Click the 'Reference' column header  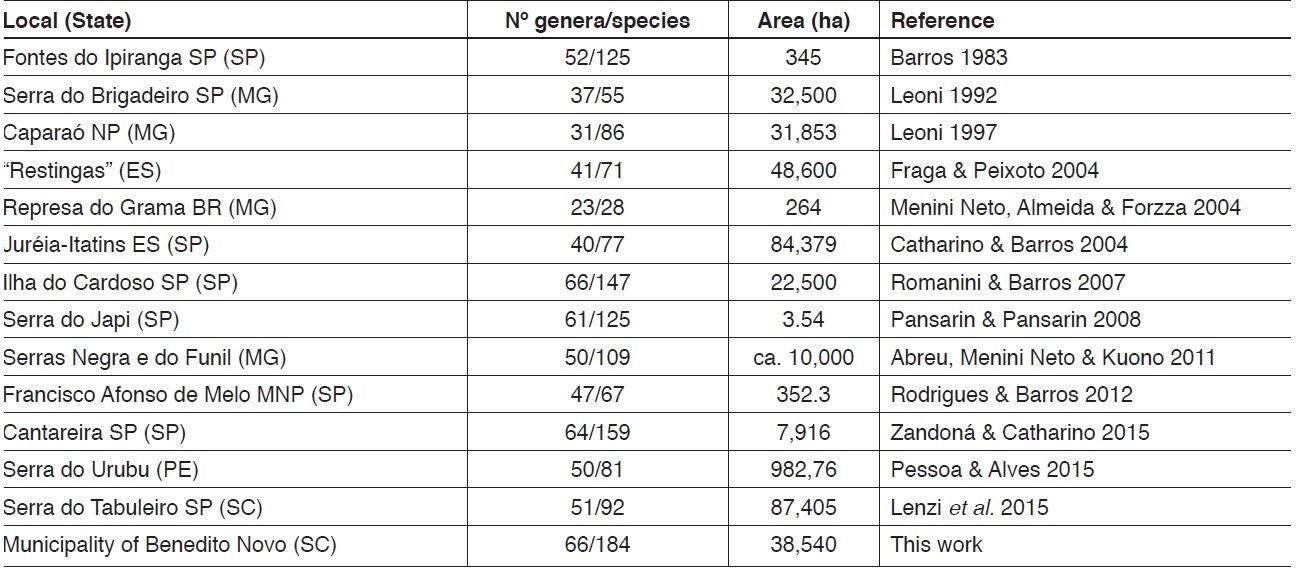942,20
